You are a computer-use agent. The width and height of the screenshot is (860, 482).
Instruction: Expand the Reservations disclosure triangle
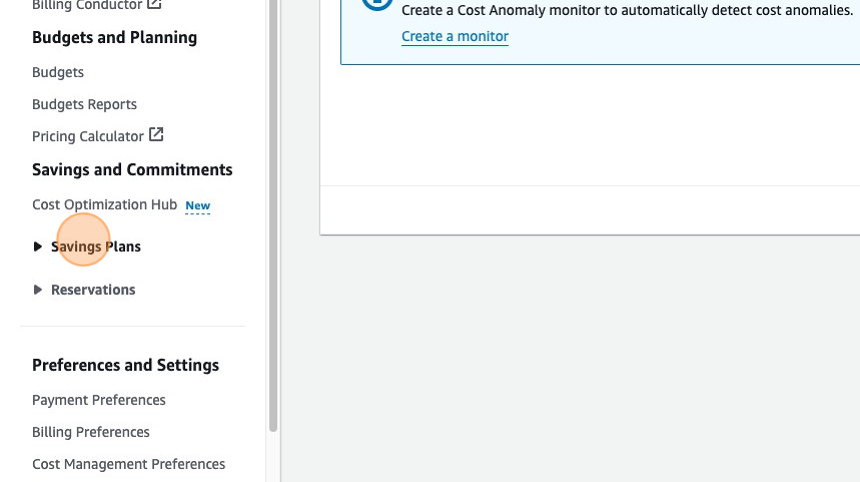pyautogui.click(x=38, y=290)
